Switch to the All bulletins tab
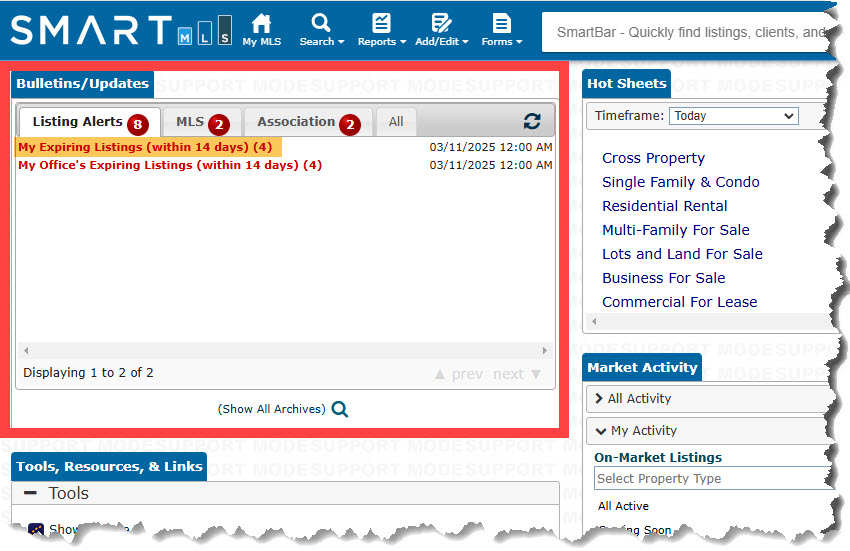850x551 pixels. point(396,122)
